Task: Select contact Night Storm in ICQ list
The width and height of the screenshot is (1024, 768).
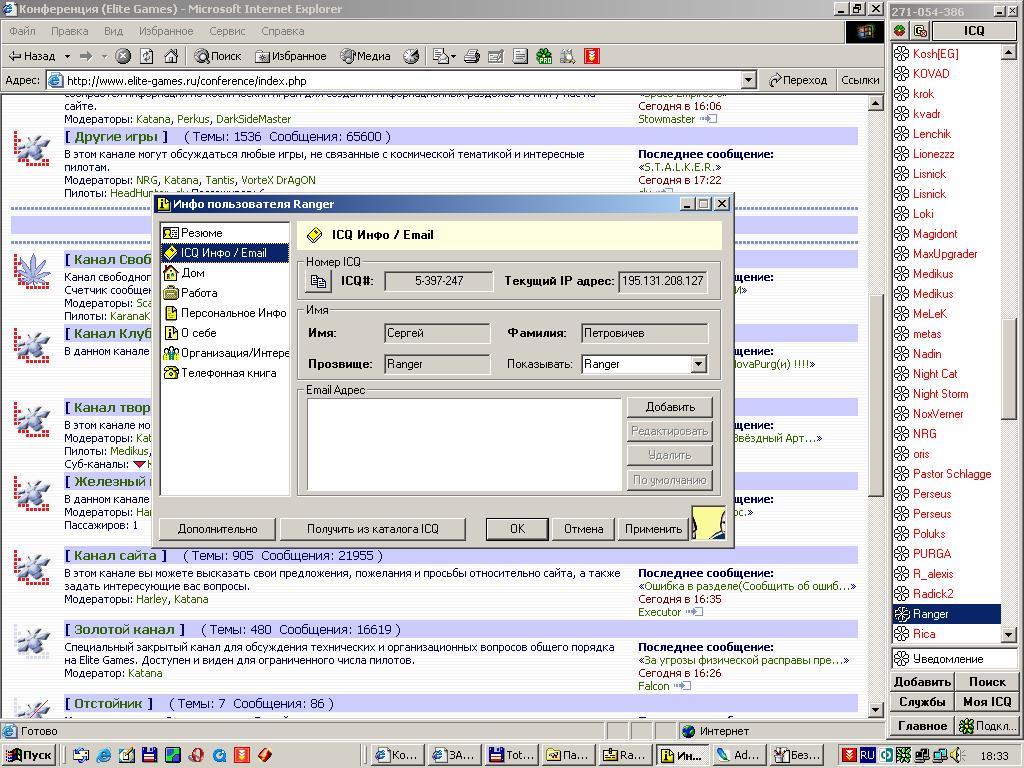Action: 940,394
